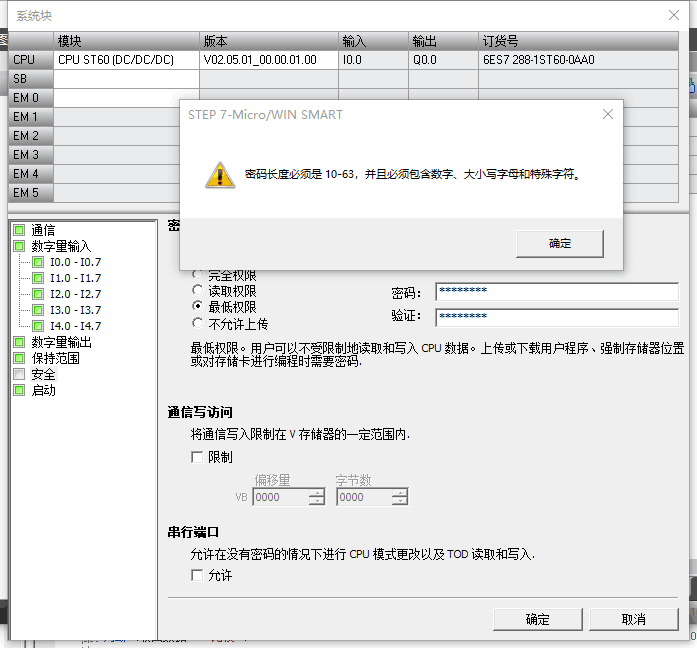
Task: Click the yellow warning icon in dialog
Action: point(219,174)
